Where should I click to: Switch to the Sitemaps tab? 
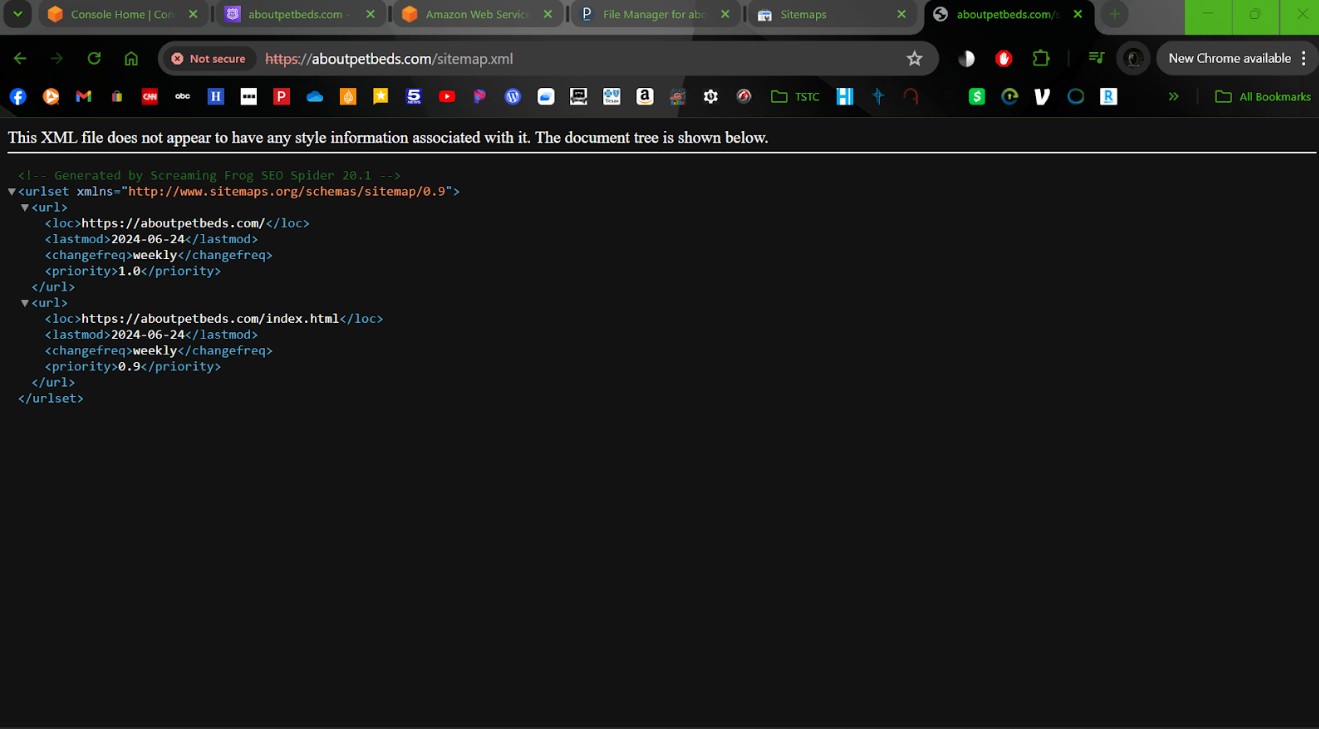(830, 15)
